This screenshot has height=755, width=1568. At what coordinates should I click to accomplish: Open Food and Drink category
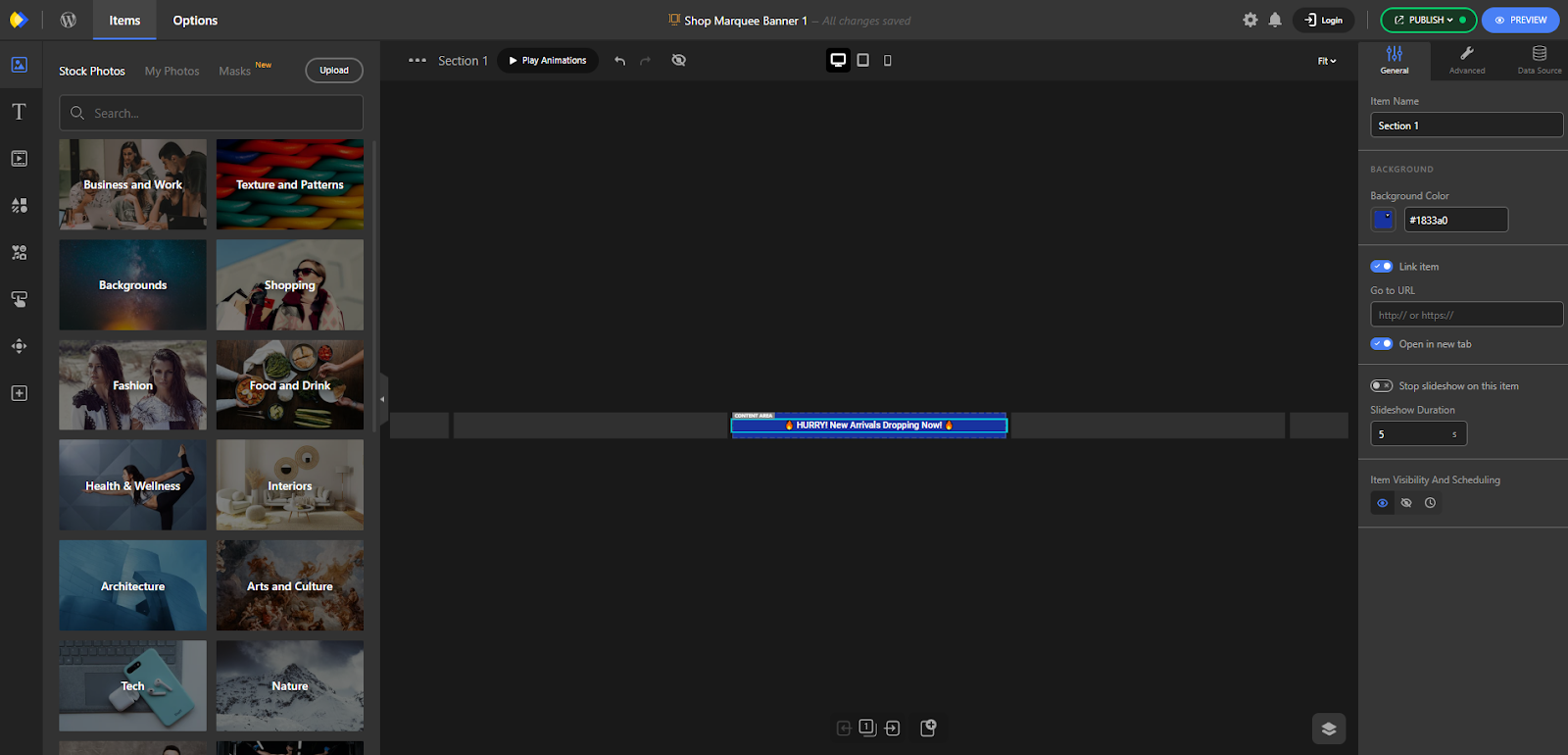[290, 385]
